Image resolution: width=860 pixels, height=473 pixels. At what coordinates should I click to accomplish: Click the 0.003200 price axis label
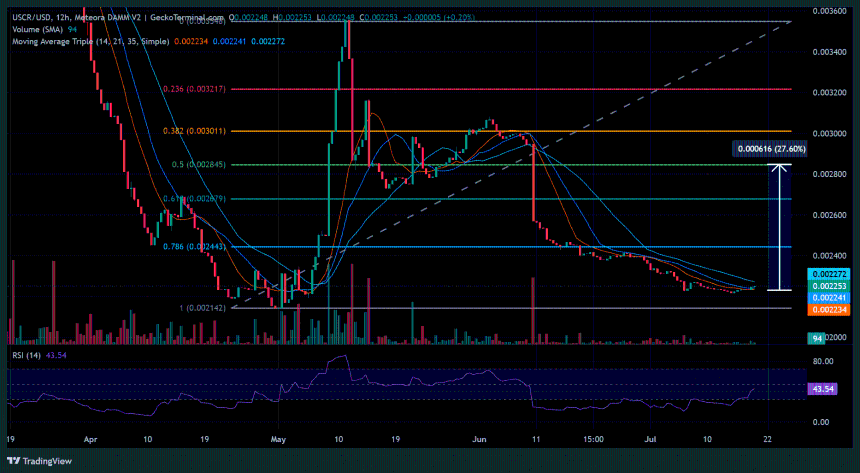coord(828,93)
